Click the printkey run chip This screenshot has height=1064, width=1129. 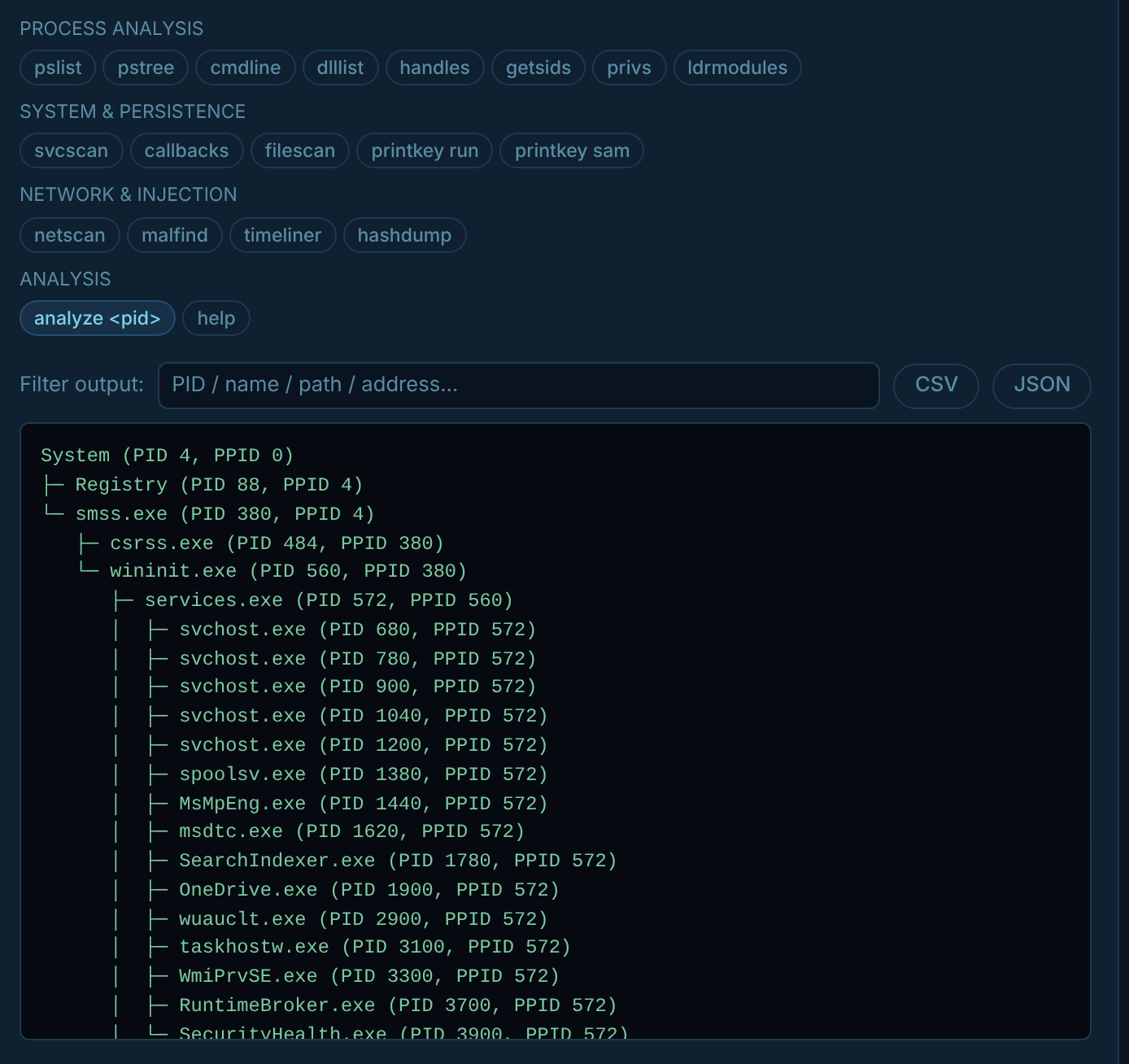[x=425, y=150]
